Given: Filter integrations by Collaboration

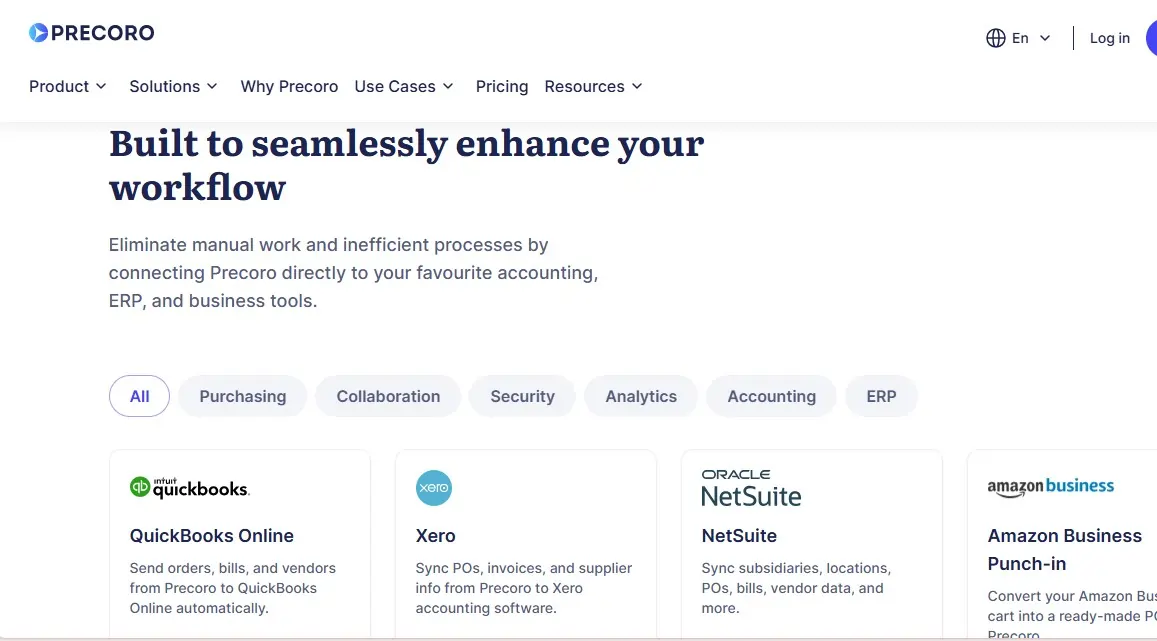Looking at the screenshot, I should click(x=388, y=396).
